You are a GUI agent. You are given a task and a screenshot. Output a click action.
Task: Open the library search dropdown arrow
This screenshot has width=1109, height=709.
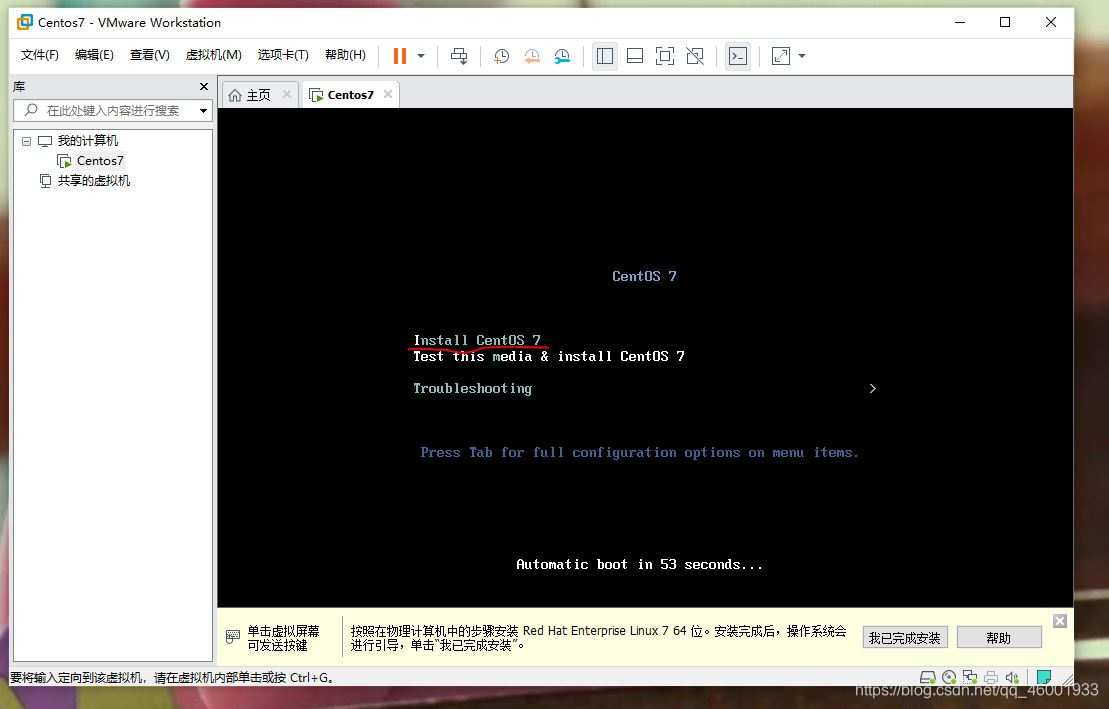pyautogui.click(x=203, y=110)
